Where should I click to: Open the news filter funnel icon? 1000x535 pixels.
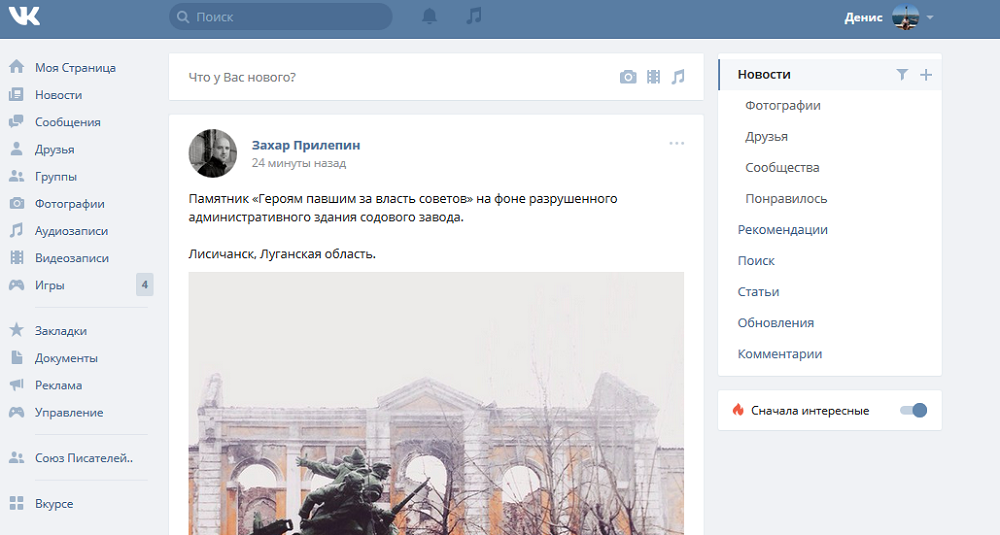(x=902, y=74)
